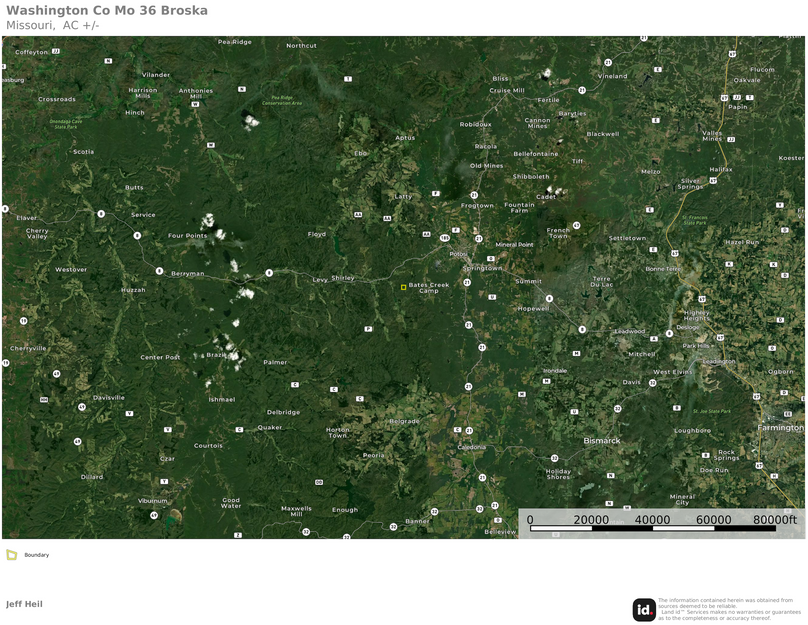Screen dimensions: 808x625
Task: Click the Land id logo
Action: pyautogui.click(x=644, y=609)
